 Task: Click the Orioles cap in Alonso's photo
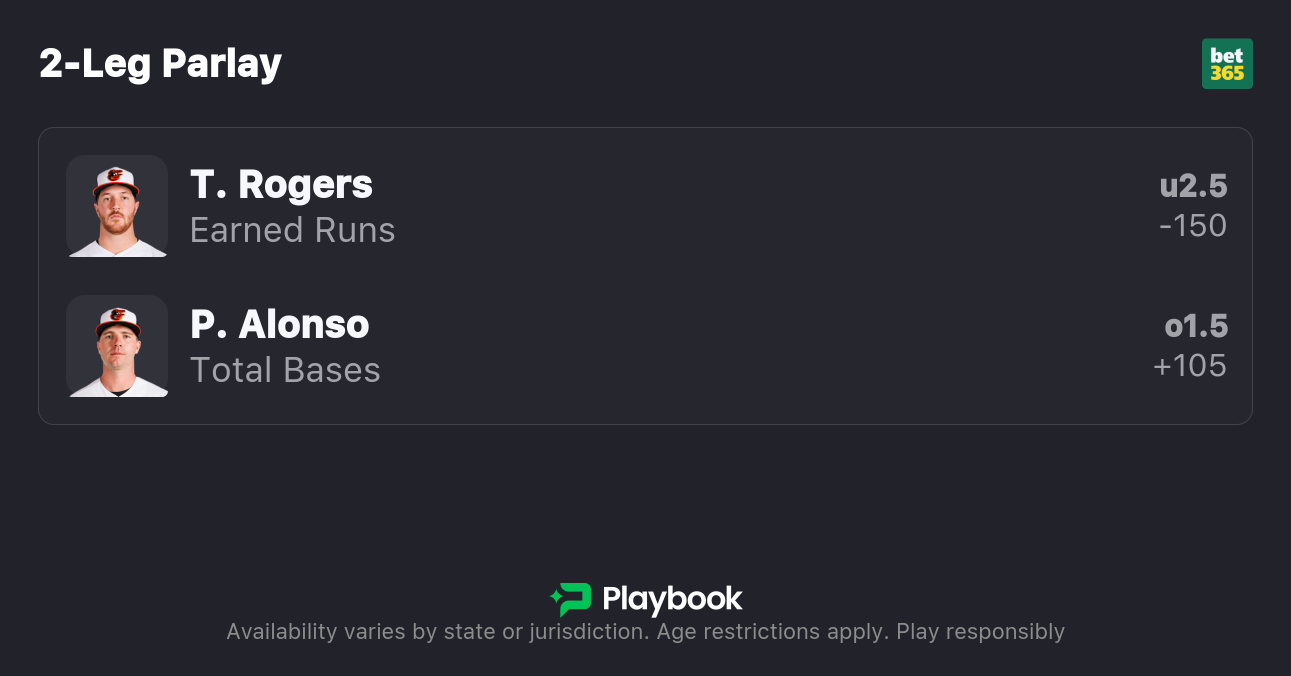coord(117,319)
